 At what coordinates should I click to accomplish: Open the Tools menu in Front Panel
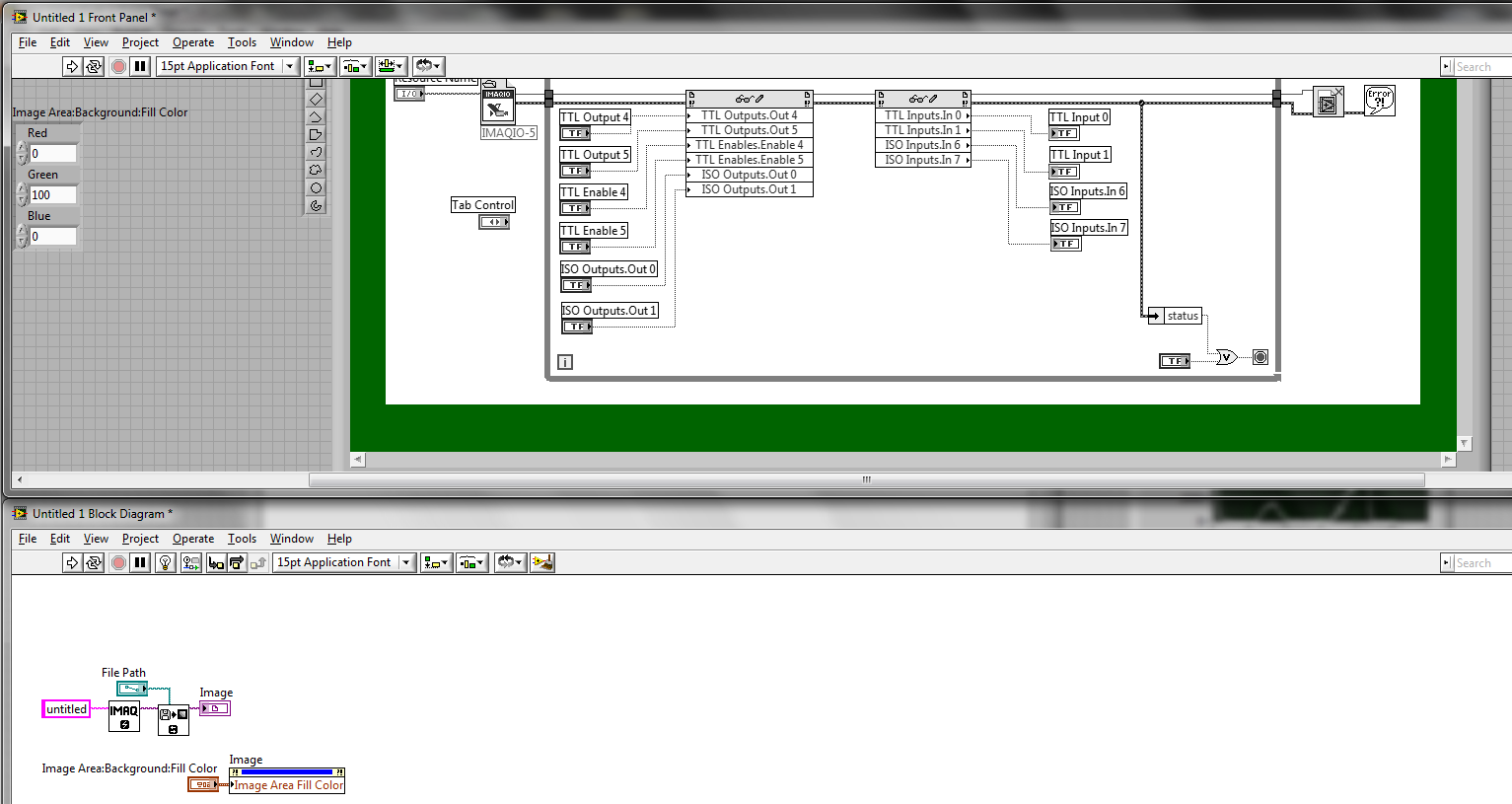242,42
